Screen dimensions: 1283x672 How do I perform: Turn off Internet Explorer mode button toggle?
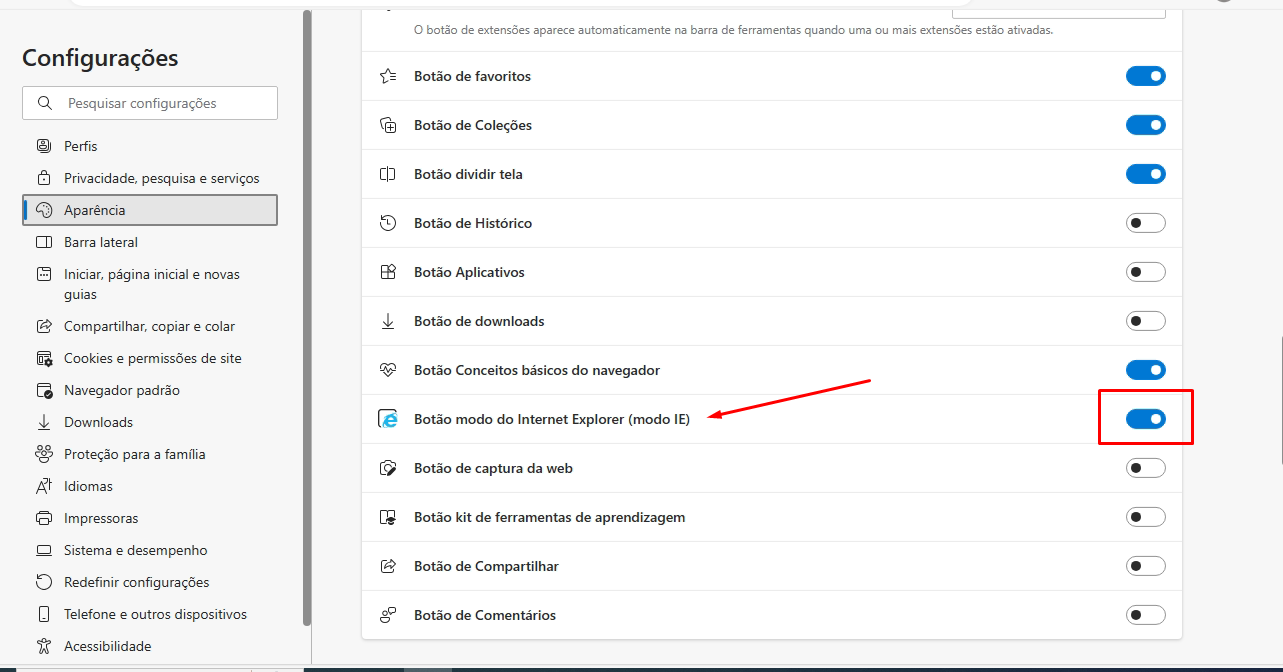pyautogui.click(x=1145, y=419)
